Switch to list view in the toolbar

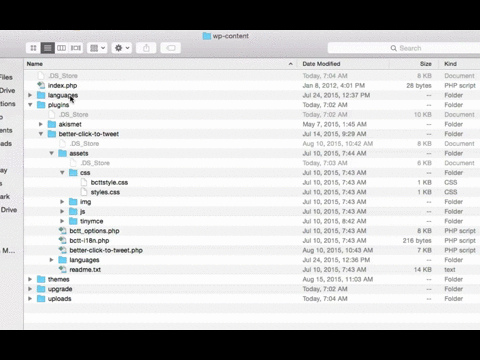coord(48,48)
